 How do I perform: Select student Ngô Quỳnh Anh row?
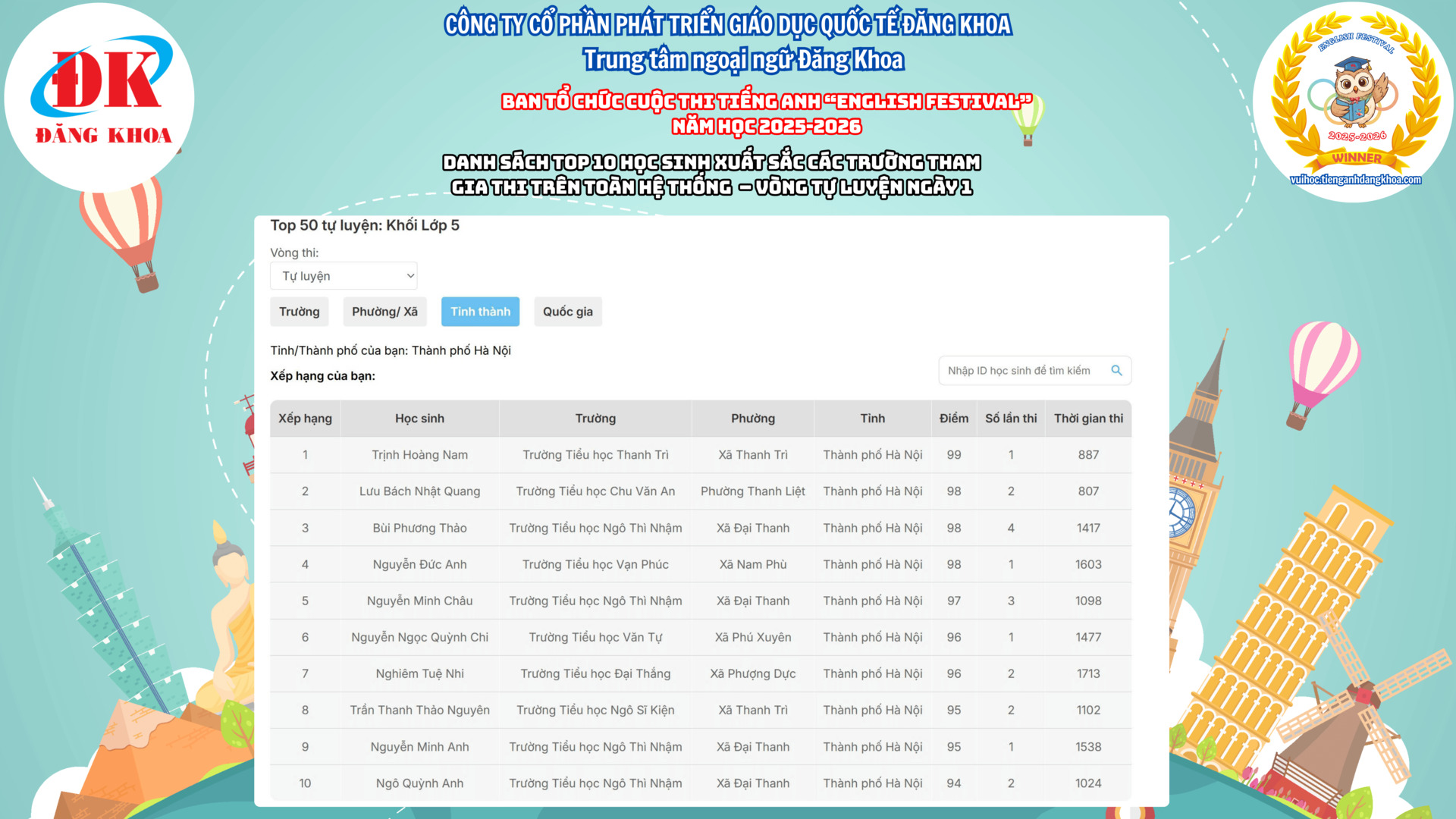pyautogui.click(x=419, y=783)
